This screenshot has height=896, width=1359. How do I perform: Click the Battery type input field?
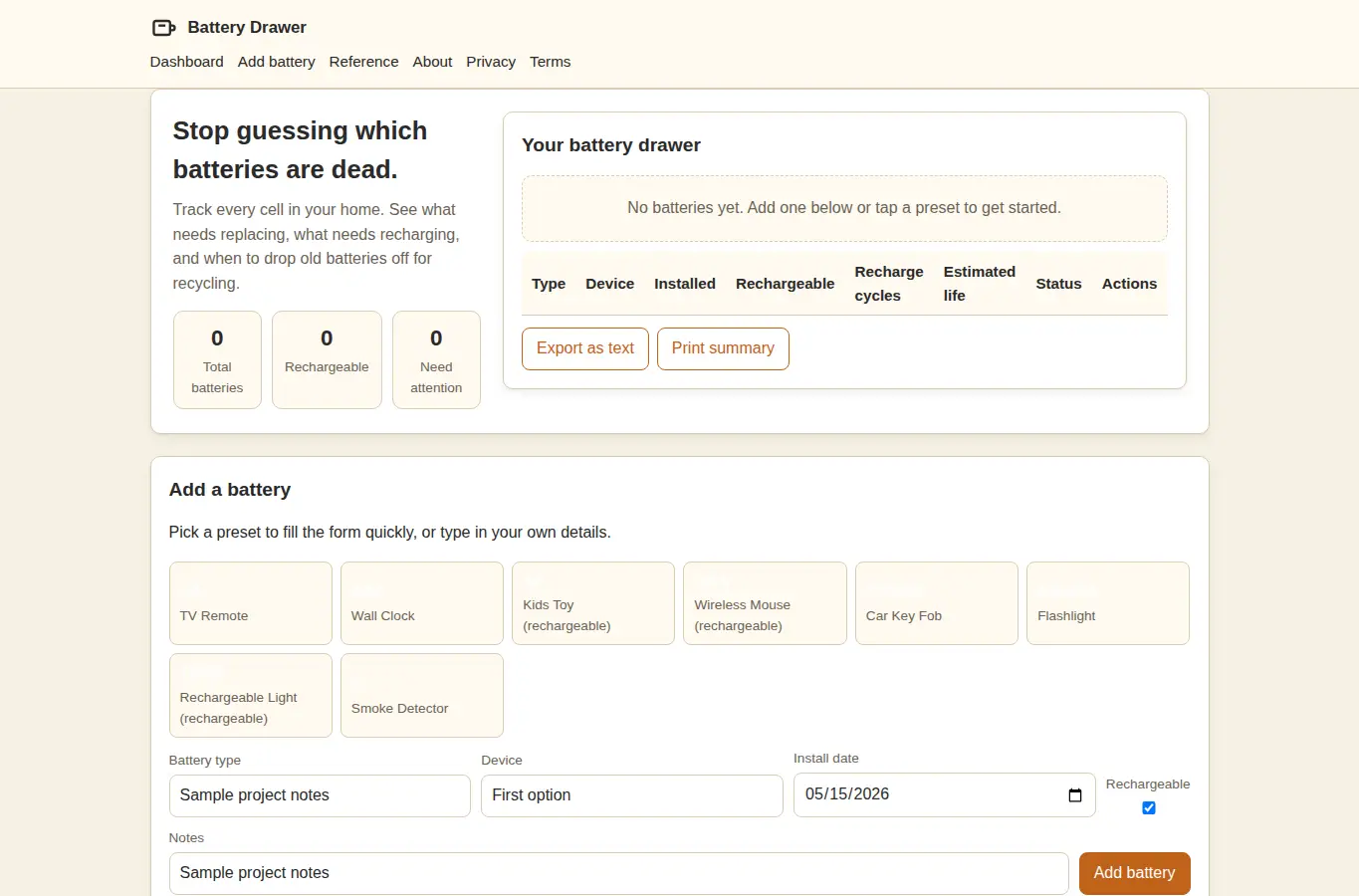point(320,795)
